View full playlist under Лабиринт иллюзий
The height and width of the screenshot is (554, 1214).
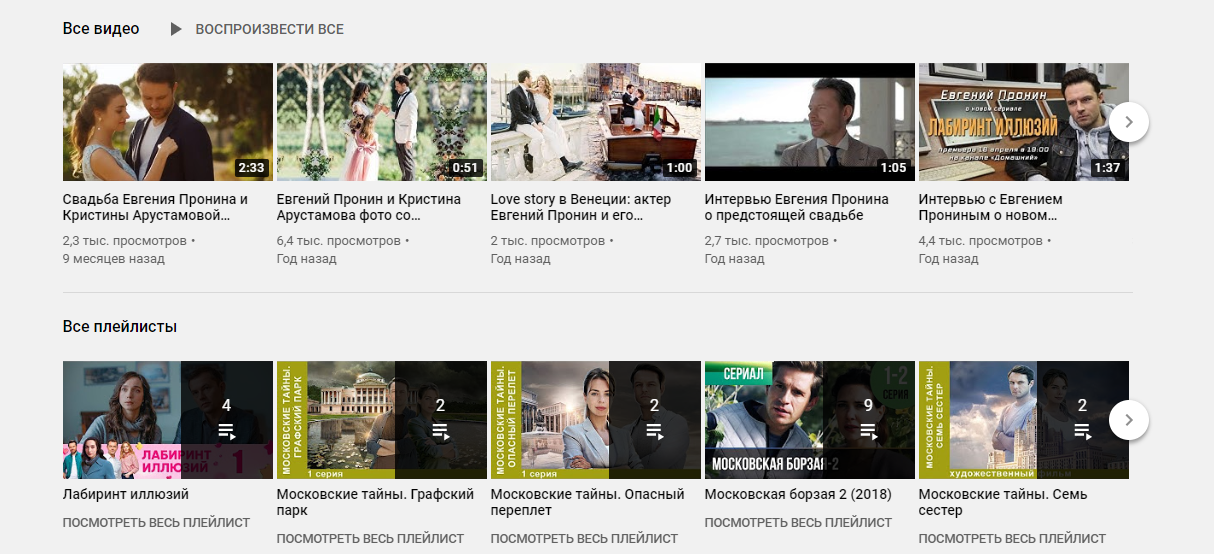[156, 522]
